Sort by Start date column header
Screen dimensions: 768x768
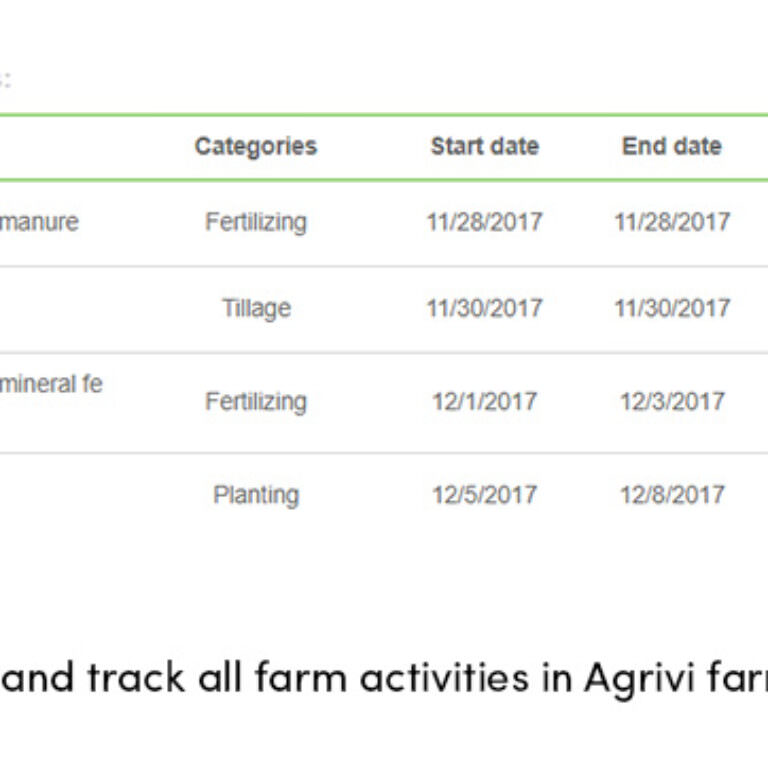[485, 146]
